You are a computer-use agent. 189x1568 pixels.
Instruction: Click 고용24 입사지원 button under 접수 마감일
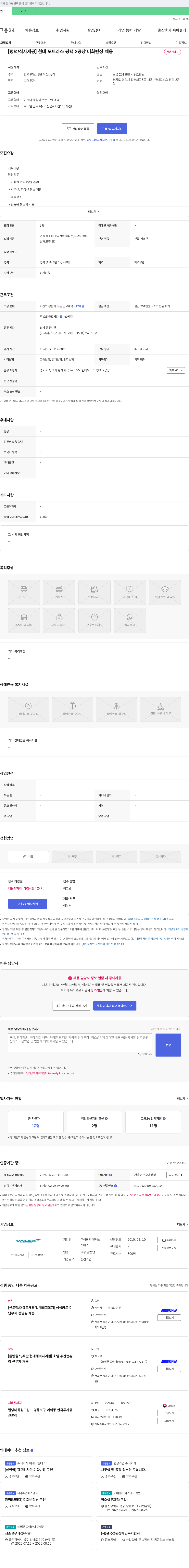tap(27, 904)
